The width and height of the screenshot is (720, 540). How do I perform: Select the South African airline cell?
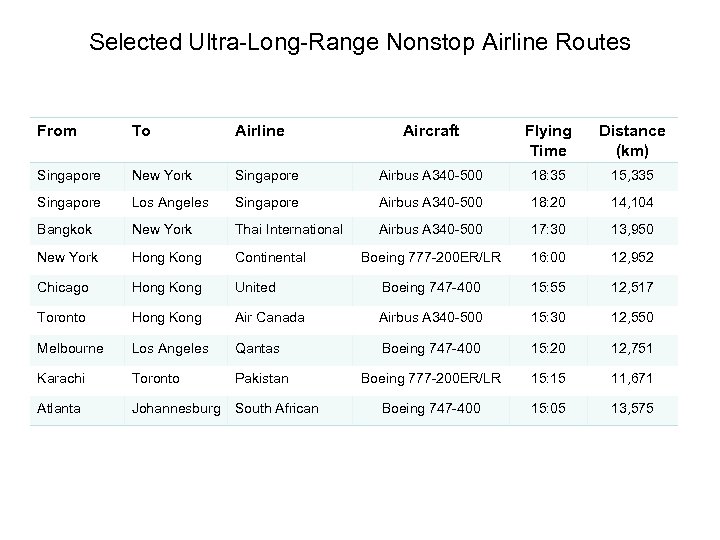[x=277, y=407]
